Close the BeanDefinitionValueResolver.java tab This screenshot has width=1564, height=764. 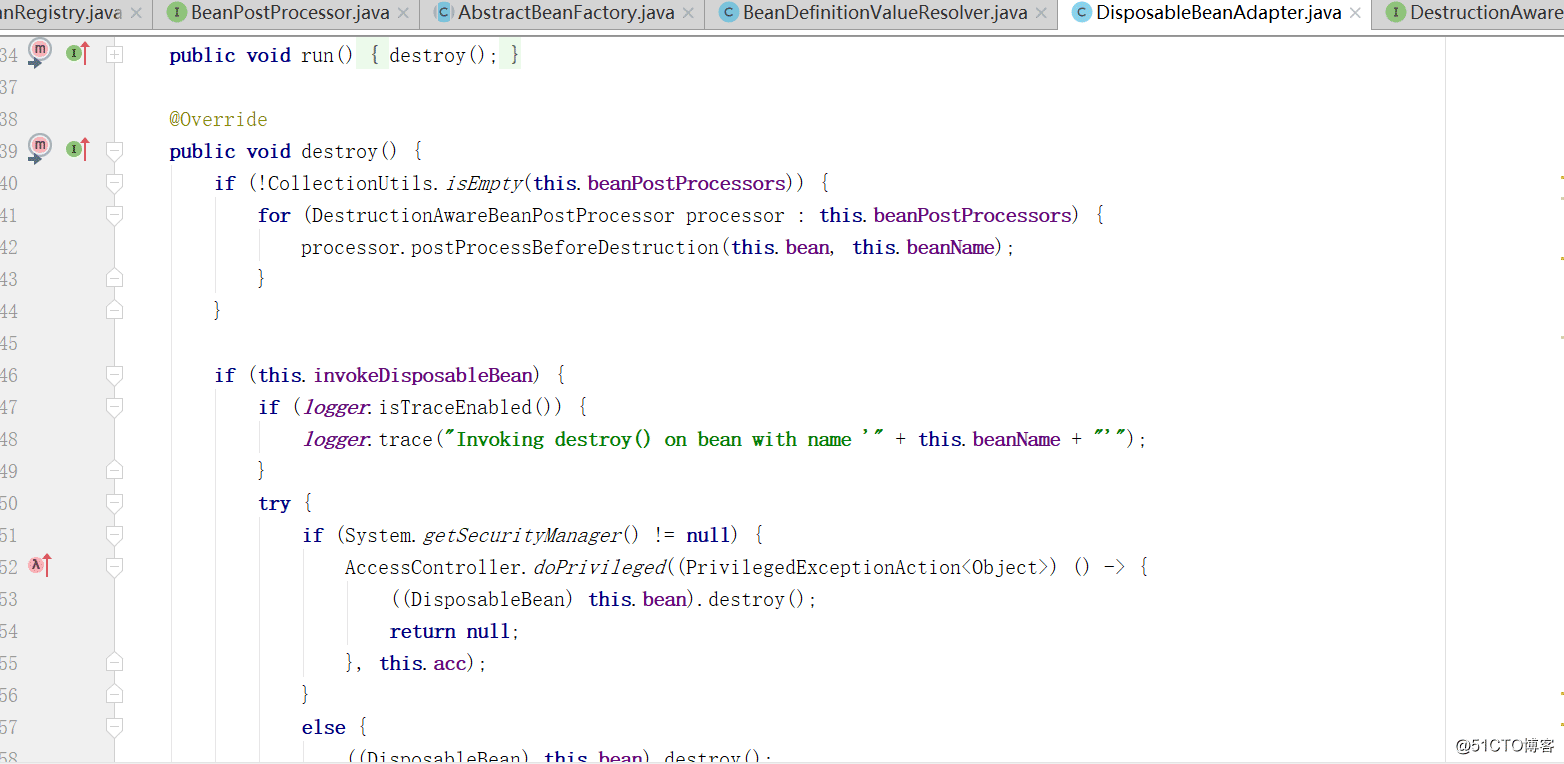point(1041,13)
